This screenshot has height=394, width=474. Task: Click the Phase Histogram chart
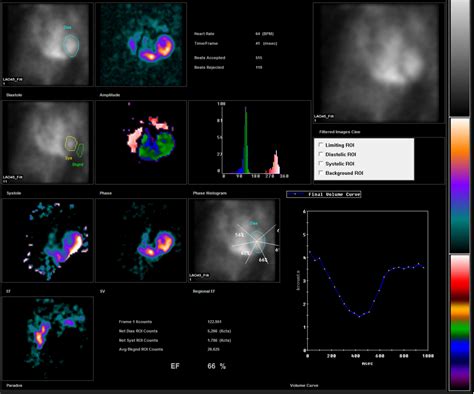tap(250, 142)
